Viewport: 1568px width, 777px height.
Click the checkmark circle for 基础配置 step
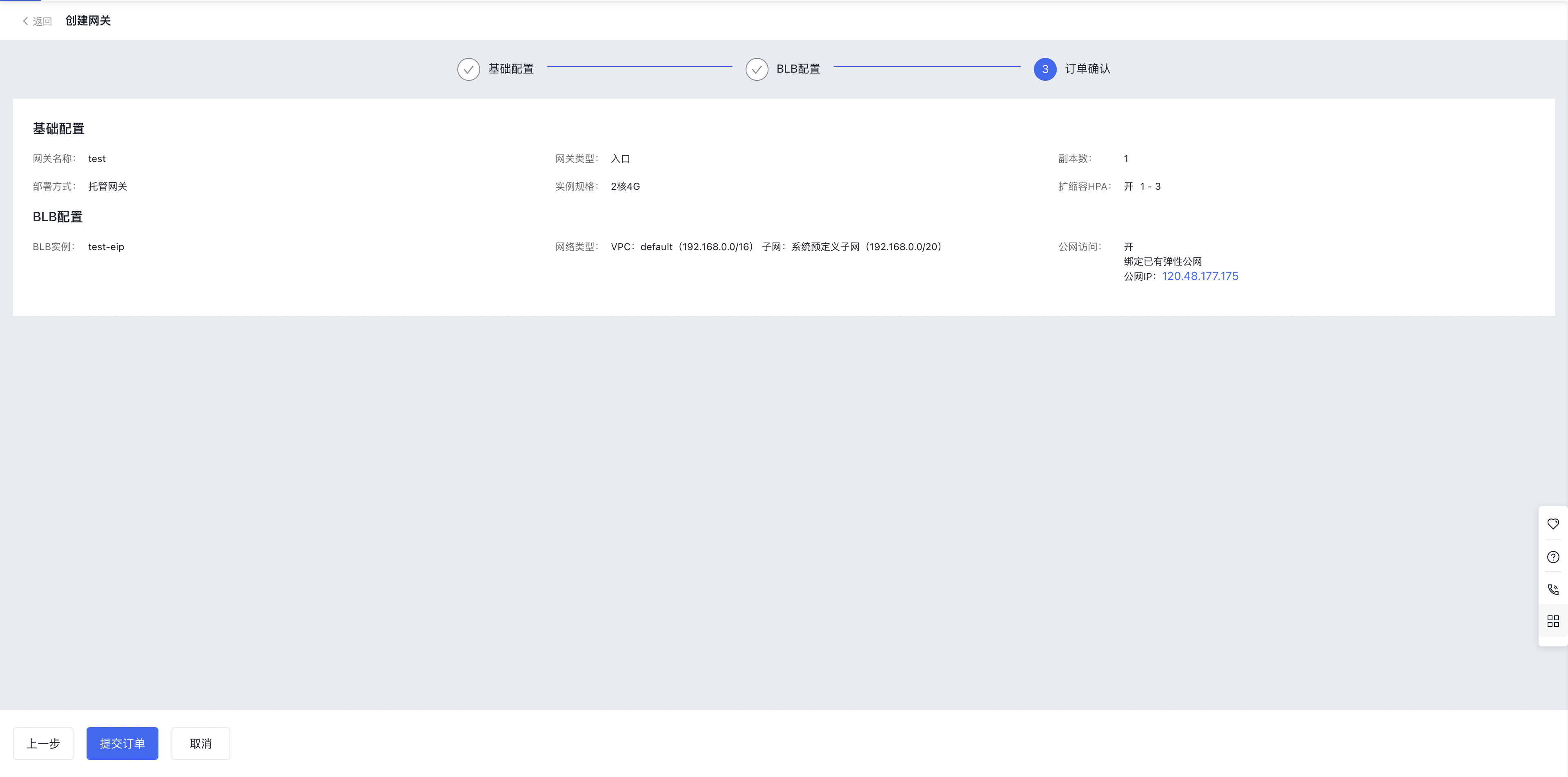[x=468, y=69]
